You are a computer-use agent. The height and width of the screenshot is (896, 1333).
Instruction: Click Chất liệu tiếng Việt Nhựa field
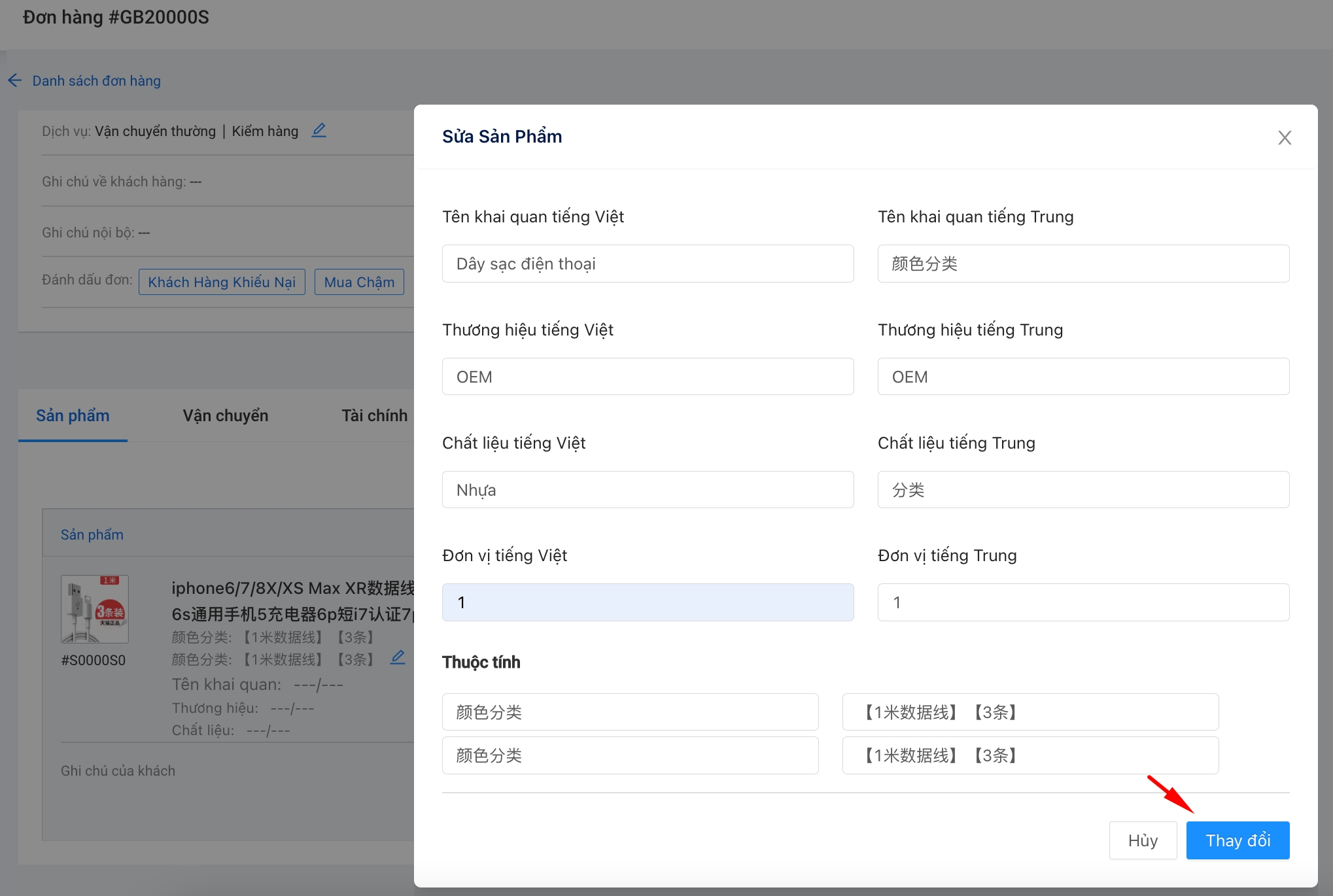click(x=648, y=490)
